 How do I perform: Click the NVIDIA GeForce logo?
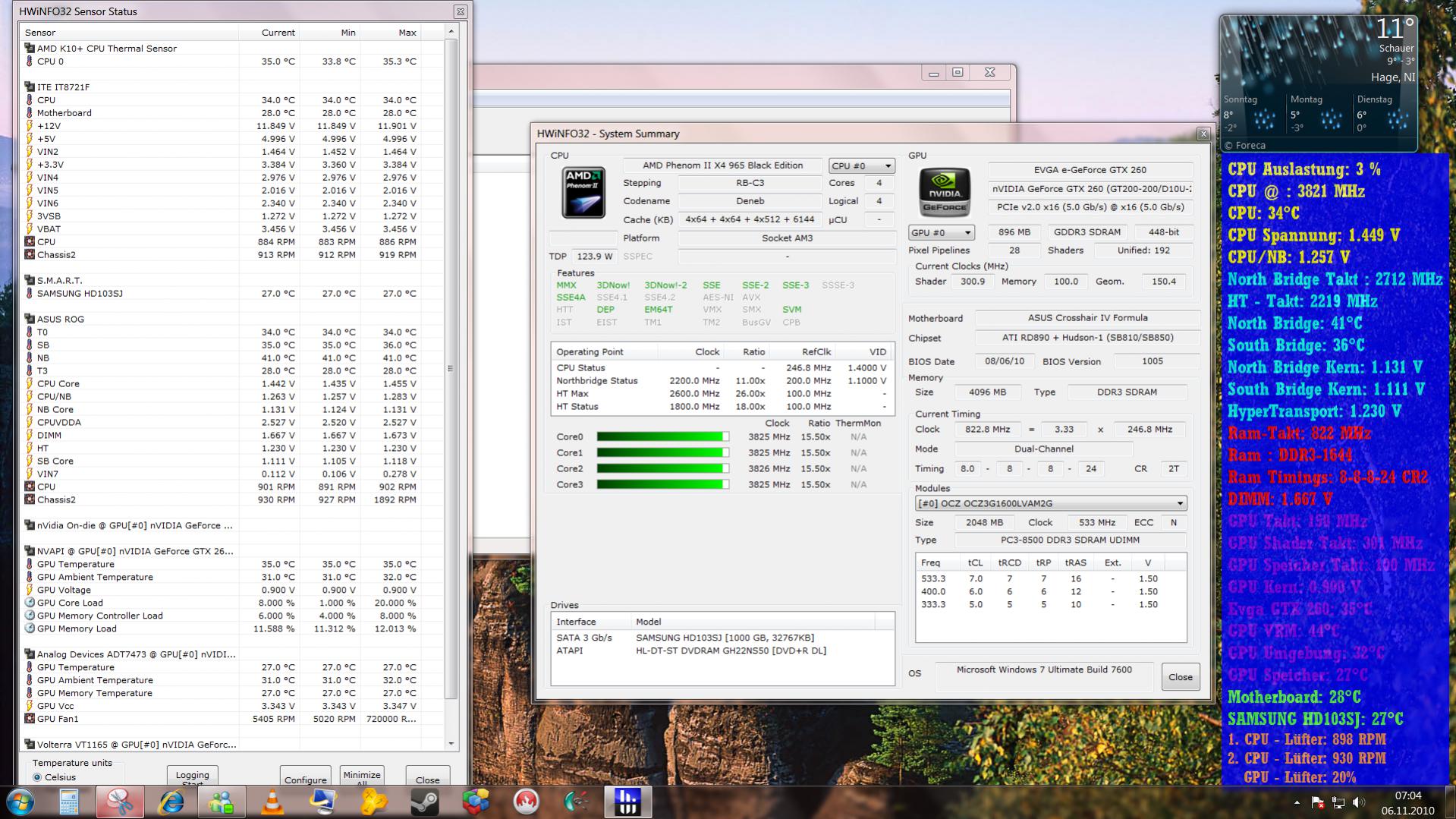[944, 193]
